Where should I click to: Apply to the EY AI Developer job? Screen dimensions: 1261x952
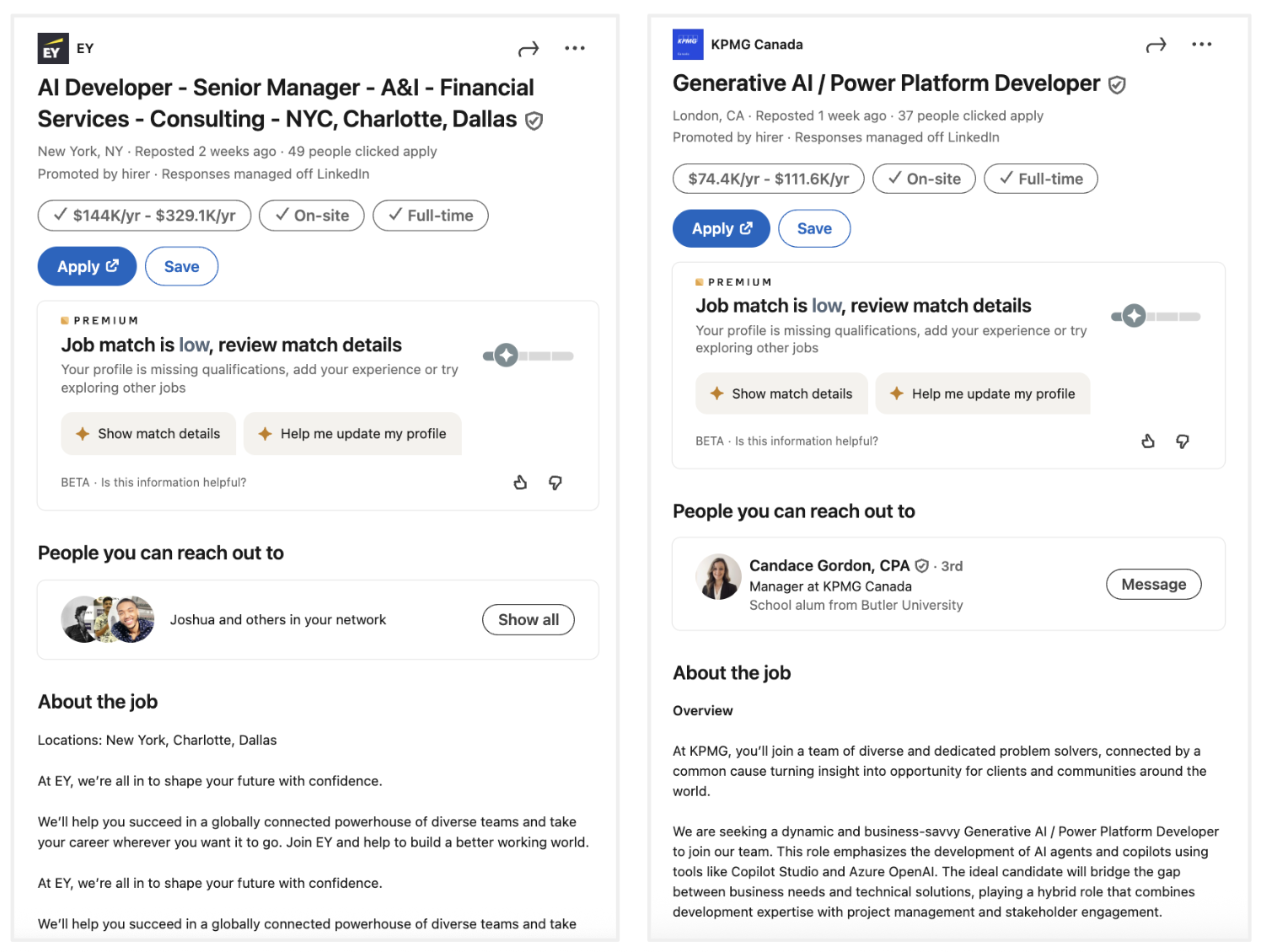(x=87, y=267)
